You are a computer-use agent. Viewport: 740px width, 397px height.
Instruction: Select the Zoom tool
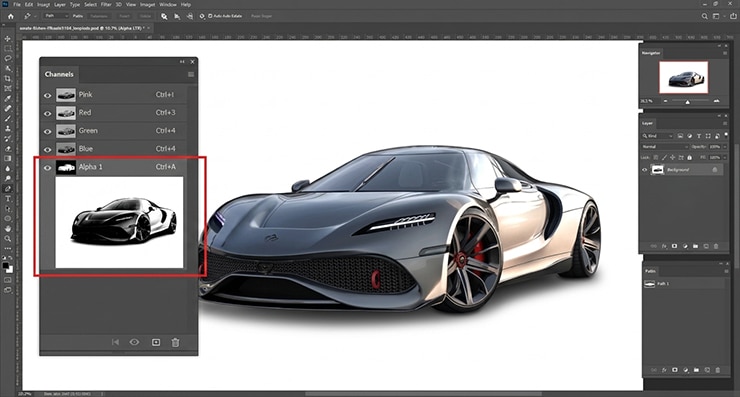(x=8, y=238)
